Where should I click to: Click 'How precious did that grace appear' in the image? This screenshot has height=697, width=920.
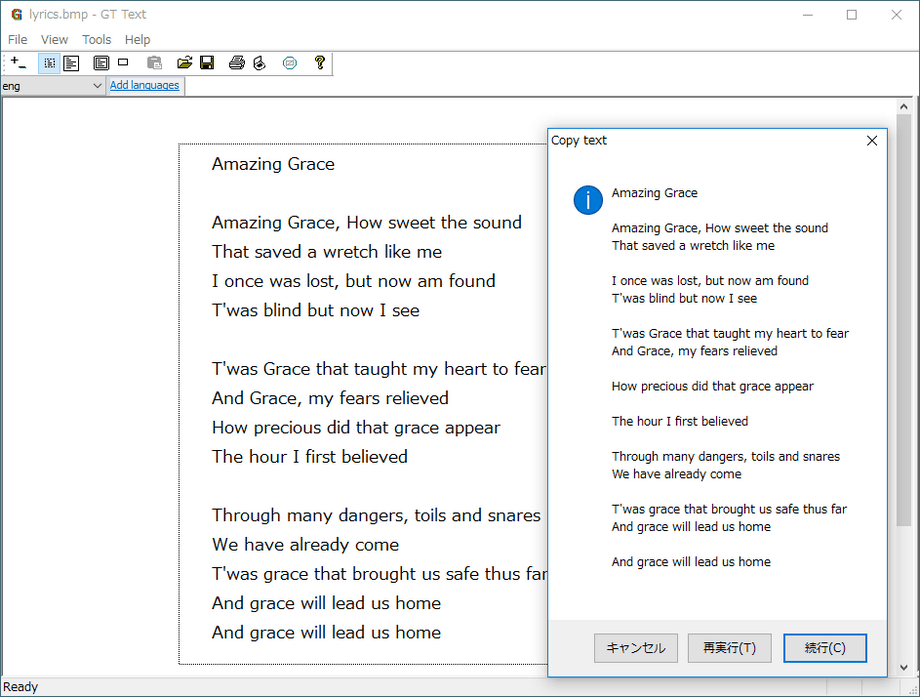(x=356, y=428)
